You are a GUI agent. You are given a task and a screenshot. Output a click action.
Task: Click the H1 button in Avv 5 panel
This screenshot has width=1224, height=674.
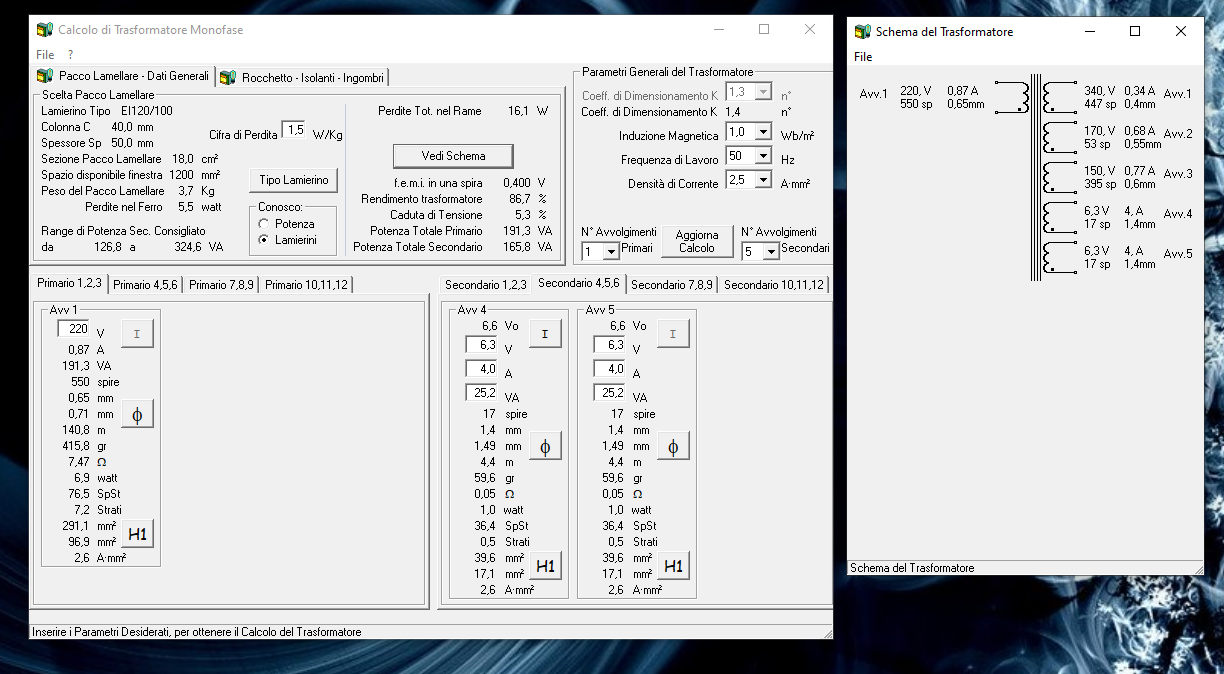pos(673,566)
